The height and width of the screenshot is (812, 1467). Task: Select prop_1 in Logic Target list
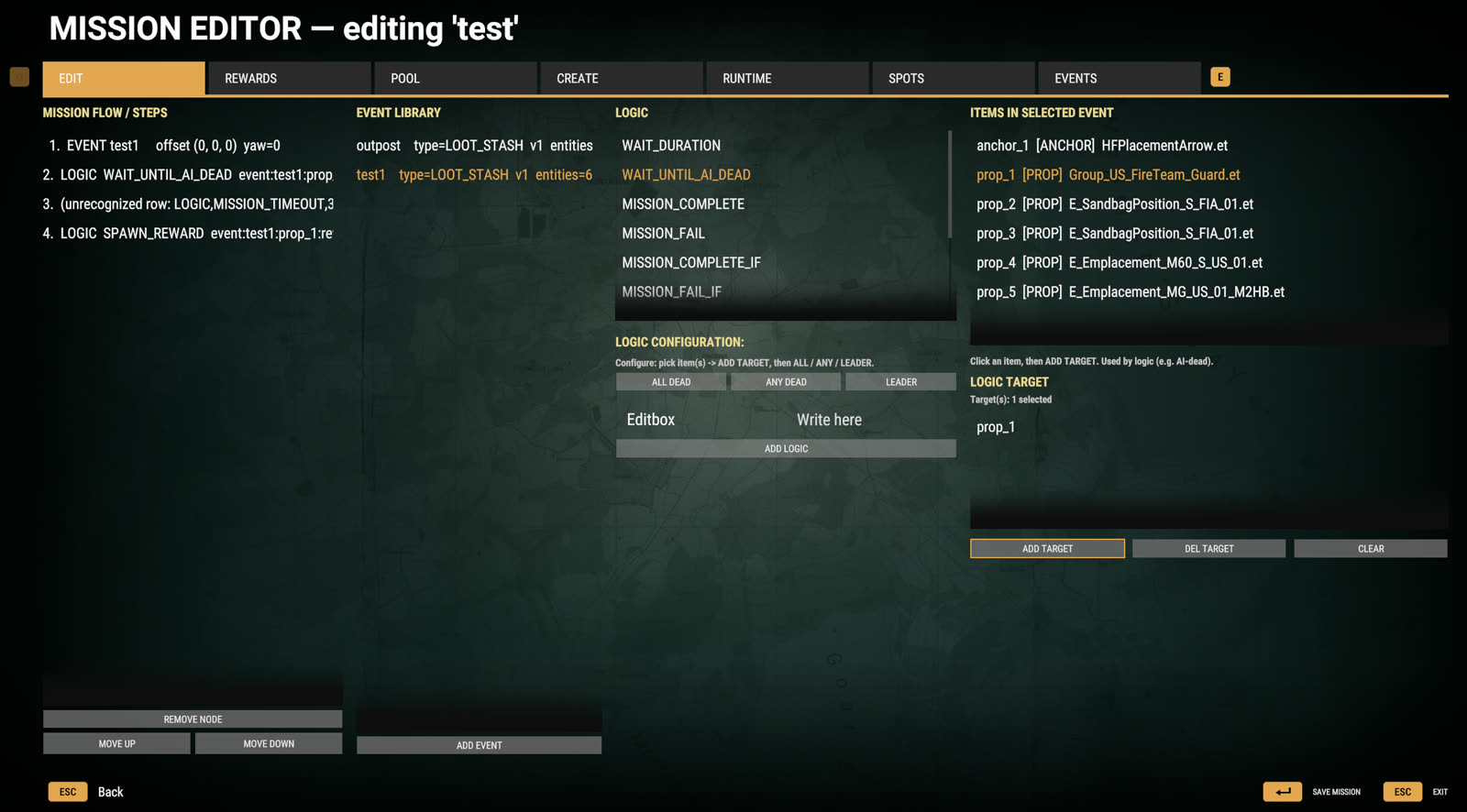(1208, 427)
